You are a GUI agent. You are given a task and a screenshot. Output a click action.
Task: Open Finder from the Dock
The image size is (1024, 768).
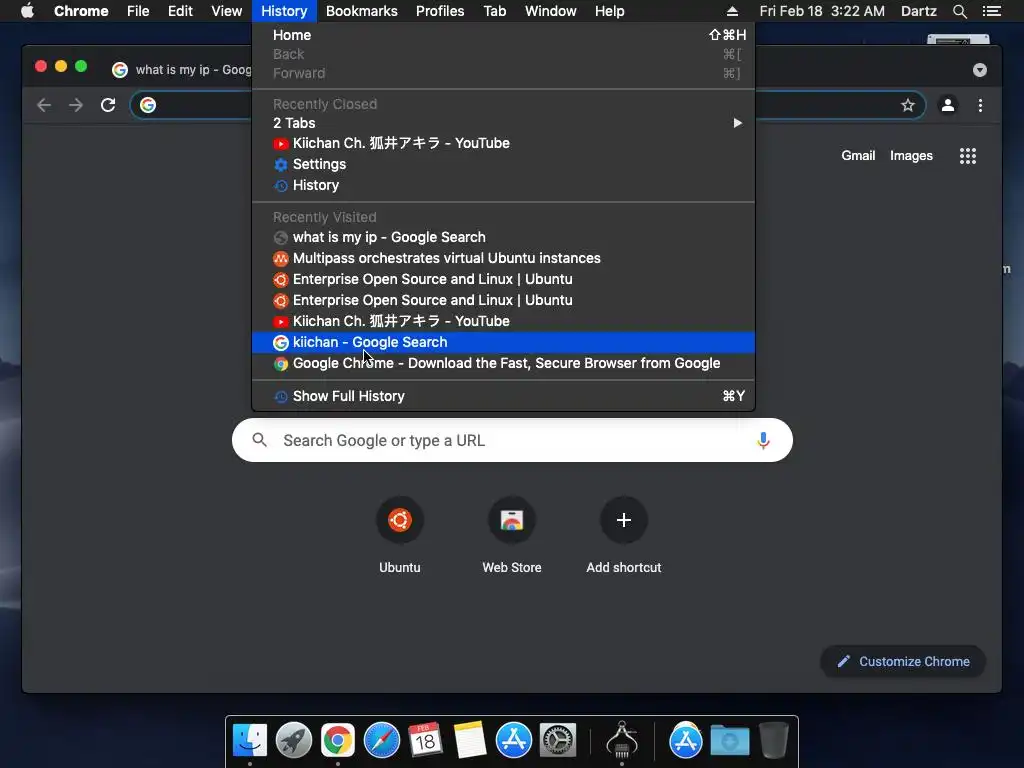[250, 741]
